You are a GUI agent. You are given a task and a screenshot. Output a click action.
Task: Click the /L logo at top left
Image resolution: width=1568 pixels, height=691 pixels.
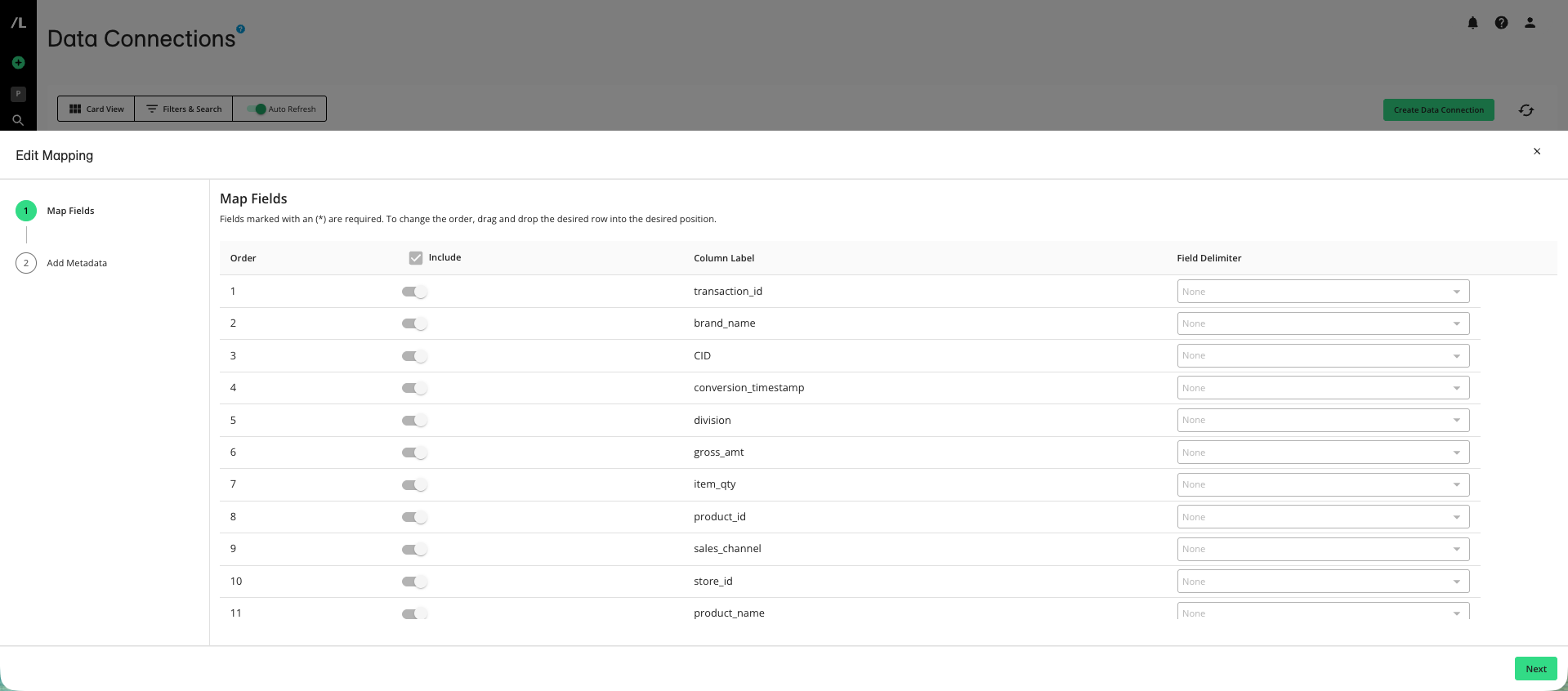click(x=16, y=23)
